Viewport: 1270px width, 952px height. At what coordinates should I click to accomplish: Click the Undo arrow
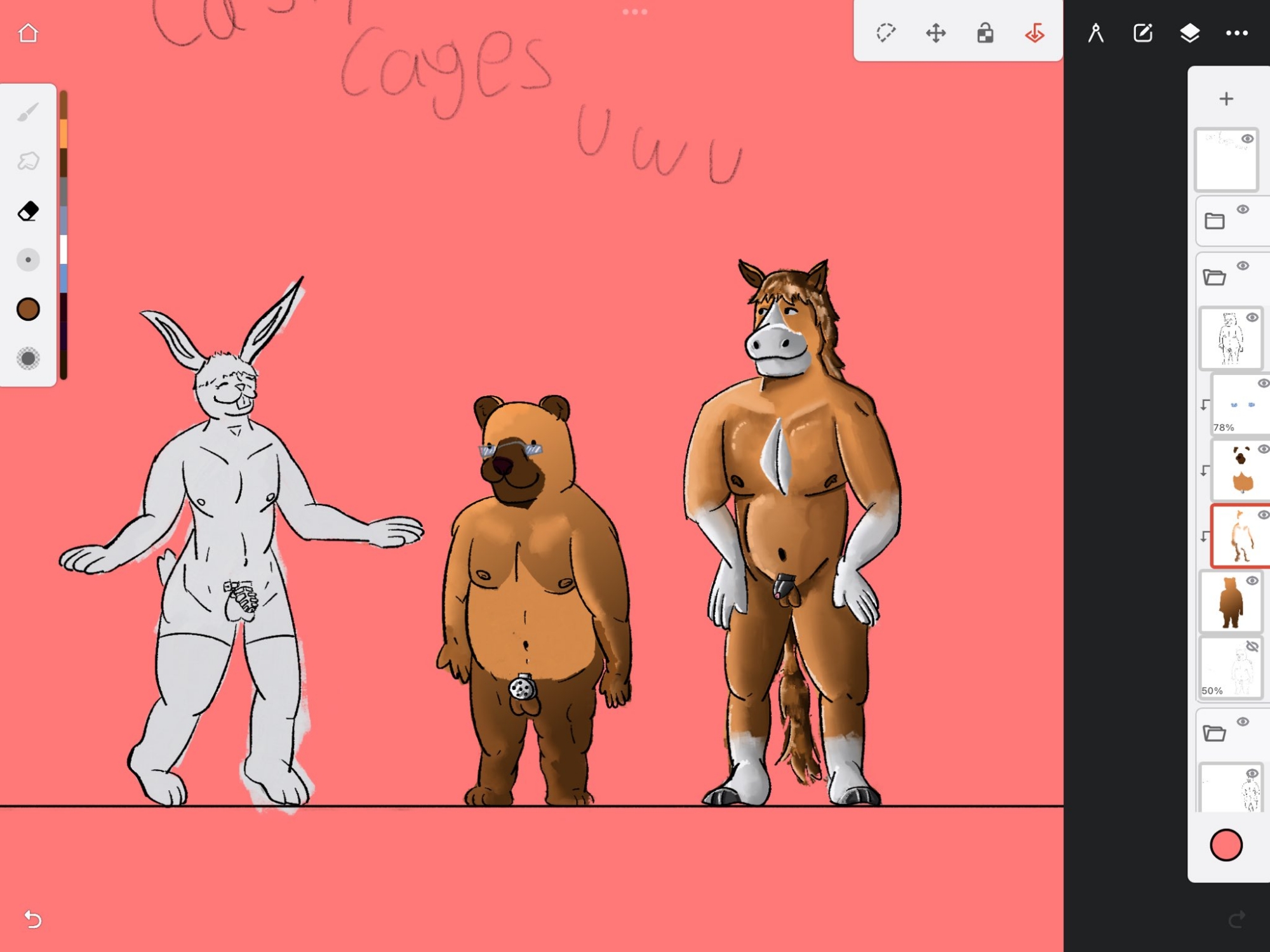coord(32,918)
